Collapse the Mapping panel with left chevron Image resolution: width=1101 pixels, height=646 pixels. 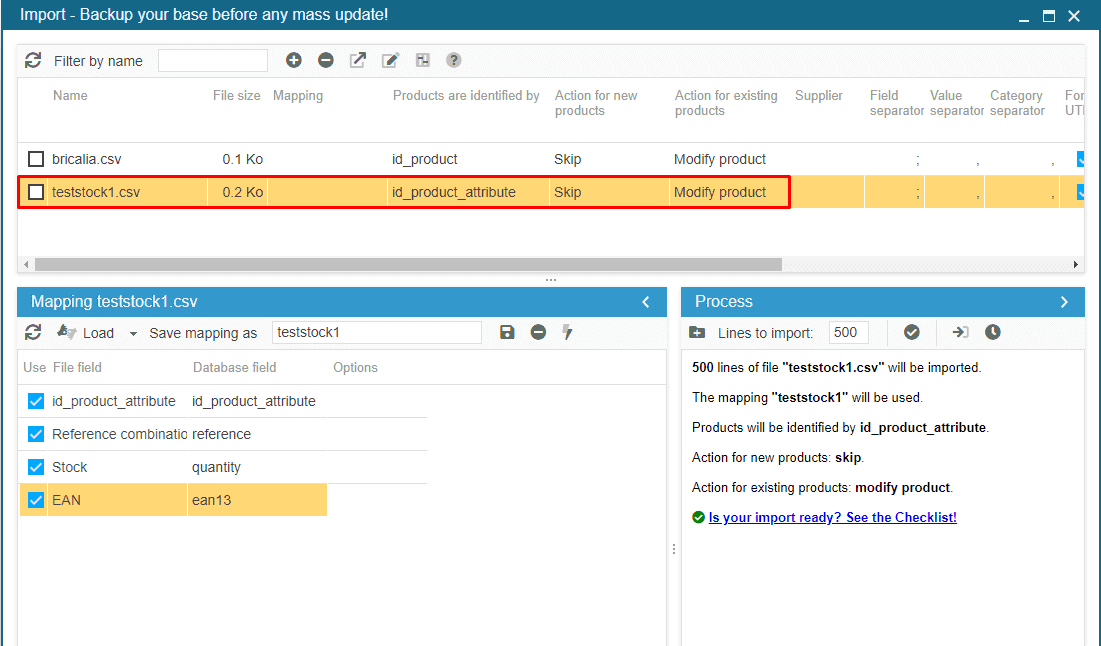pyautogui.click(x=646, y=302)
